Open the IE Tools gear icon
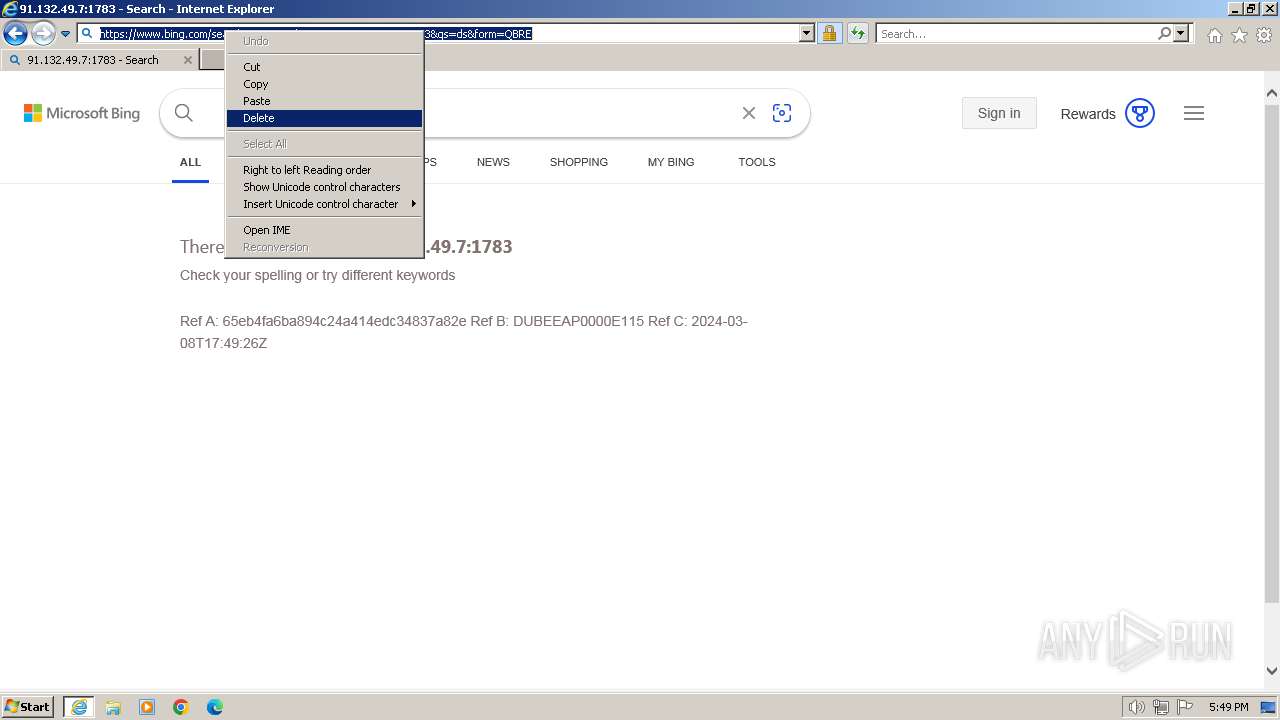Viewport: 1280px width, 720px height. click(1264, 35)
